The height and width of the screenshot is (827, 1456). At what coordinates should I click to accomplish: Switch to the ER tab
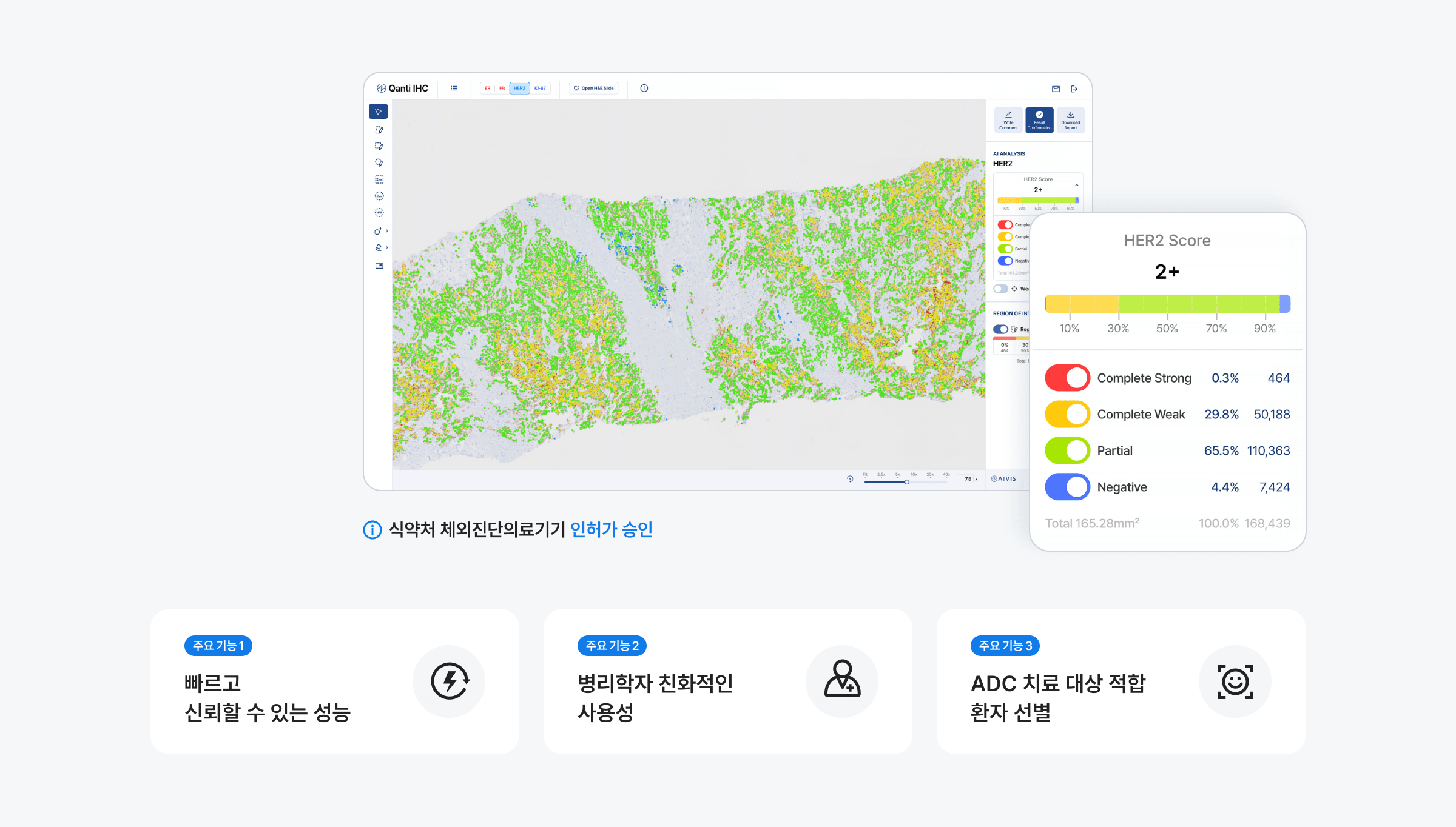(x=487, y=89)
